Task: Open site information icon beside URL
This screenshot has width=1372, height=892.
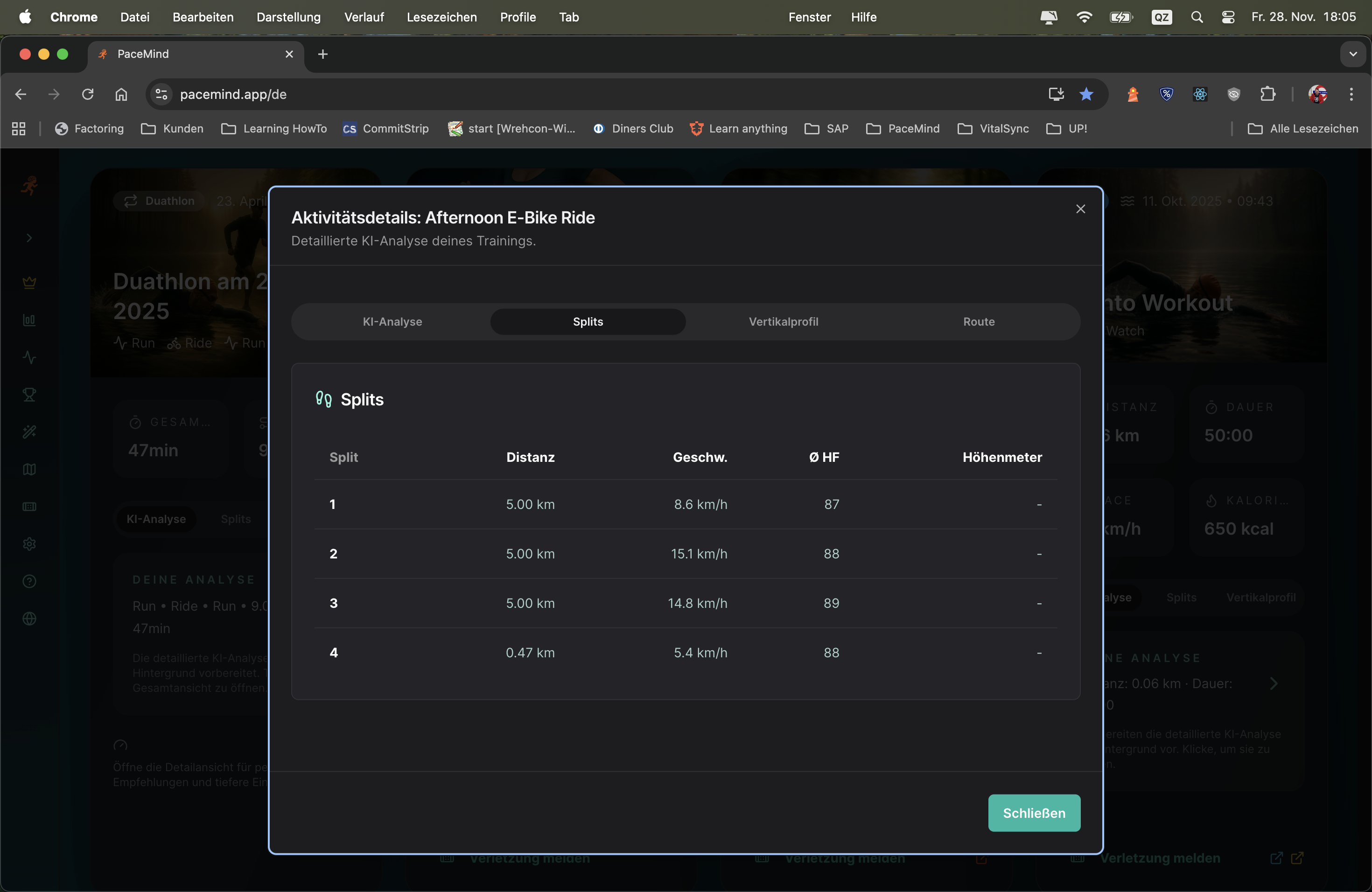Action: tap(161, 94)
